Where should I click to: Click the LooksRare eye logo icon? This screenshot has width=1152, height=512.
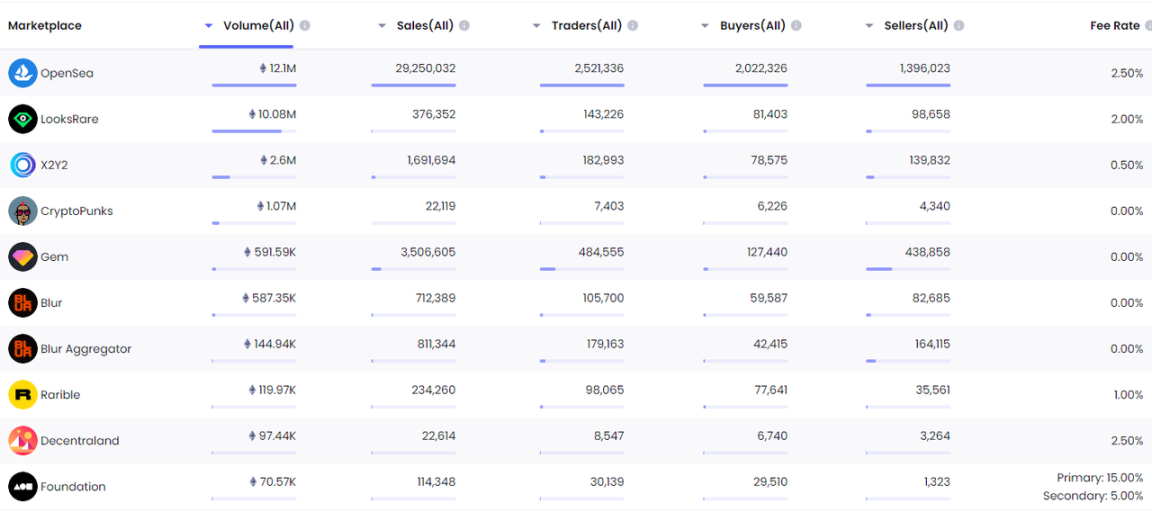click(x=22, y=119)
